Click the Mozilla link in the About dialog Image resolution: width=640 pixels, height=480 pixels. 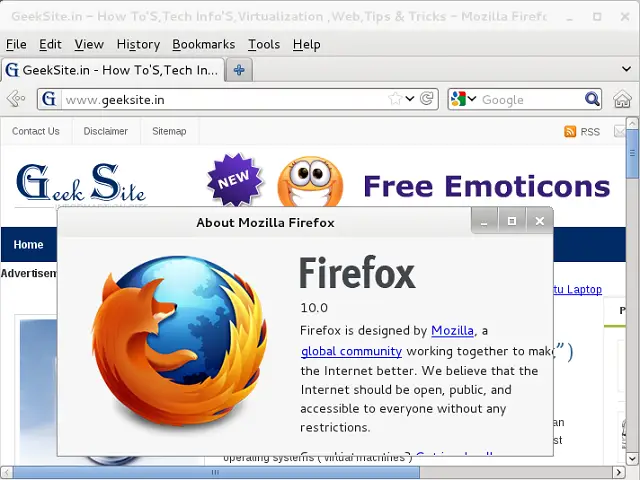click(x=452, y=330)
